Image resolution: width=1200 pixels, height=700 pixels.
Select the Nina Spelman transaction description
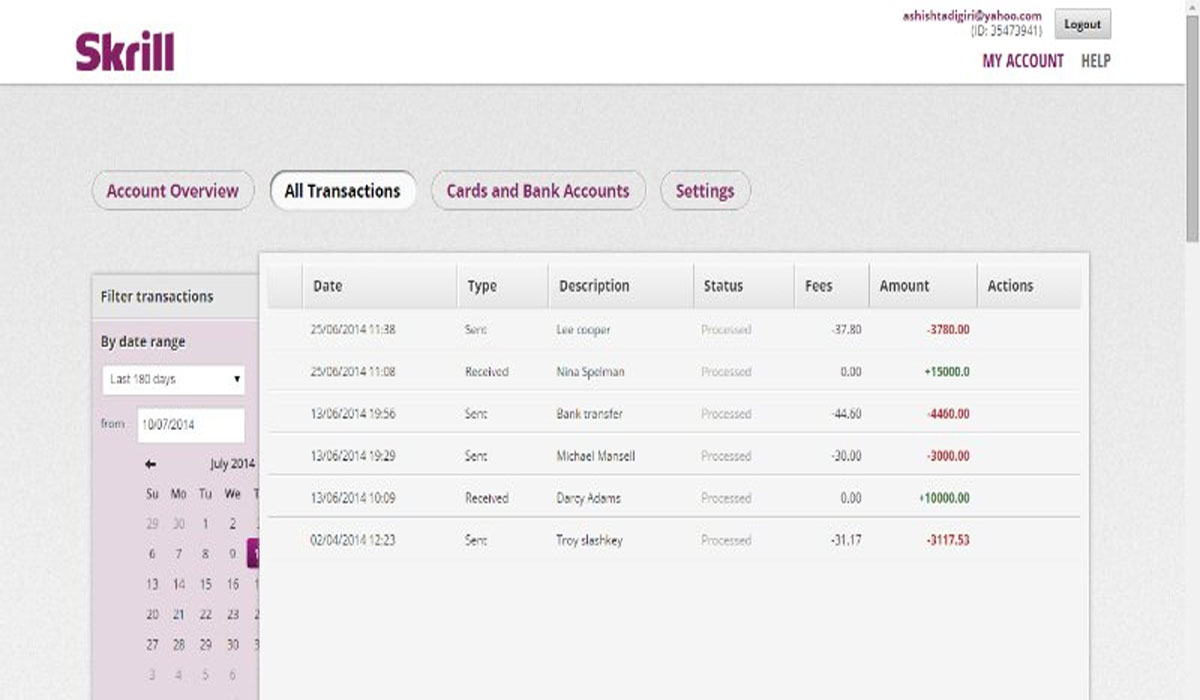(590, 372)
